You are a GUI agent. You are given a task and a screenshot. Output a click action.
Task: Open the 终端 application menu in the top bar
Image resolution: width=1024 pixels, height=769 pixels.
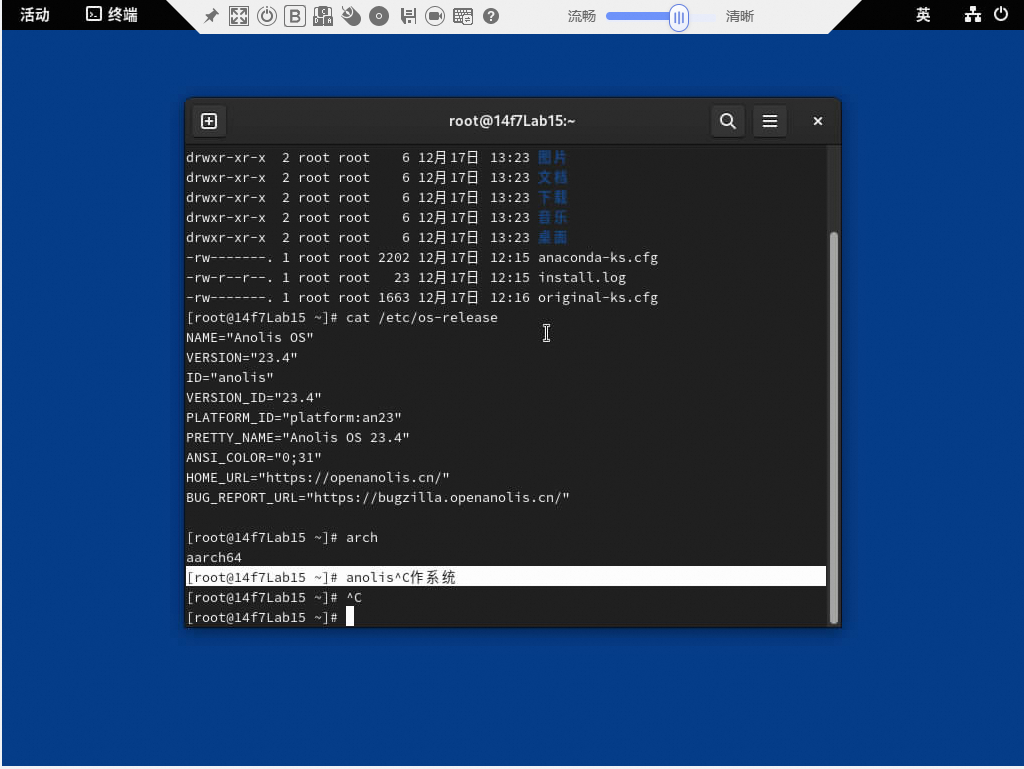111,15
